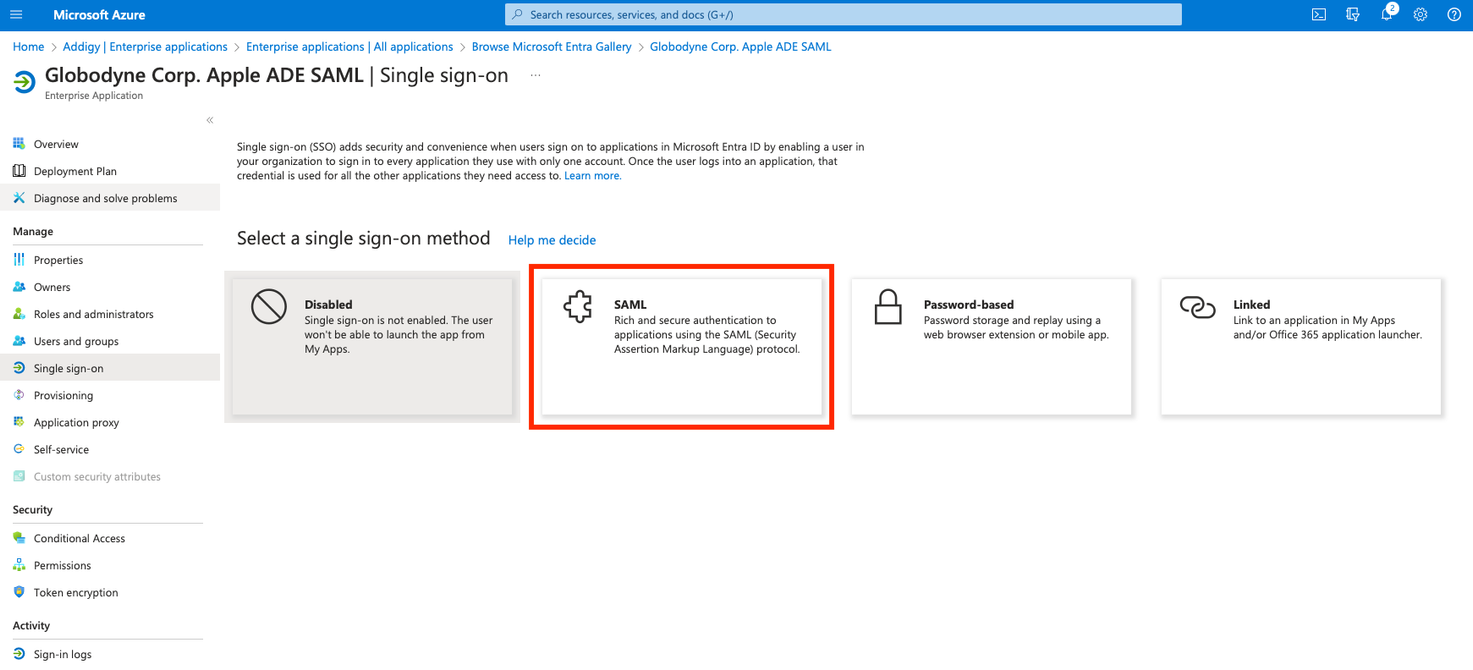
Task: Click the Overview sidebar icon
Action: coord(19,144)
